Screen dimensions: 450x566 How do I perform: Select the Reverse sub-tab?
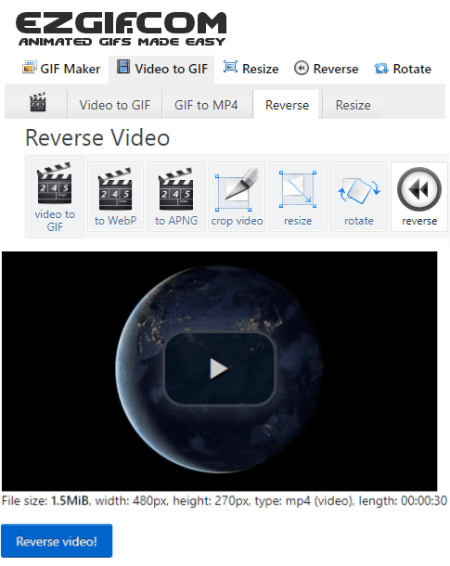[x=287, y=105]
